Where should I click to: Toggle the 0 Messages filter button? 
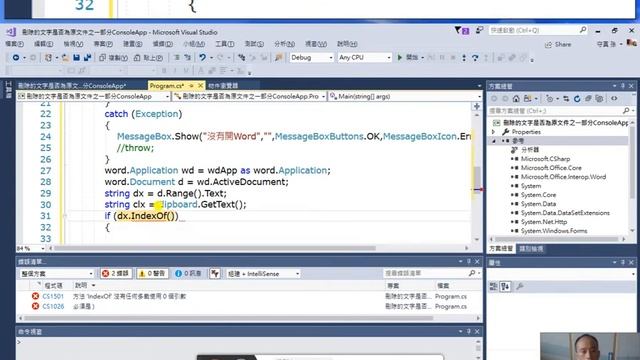coord(188,273)
